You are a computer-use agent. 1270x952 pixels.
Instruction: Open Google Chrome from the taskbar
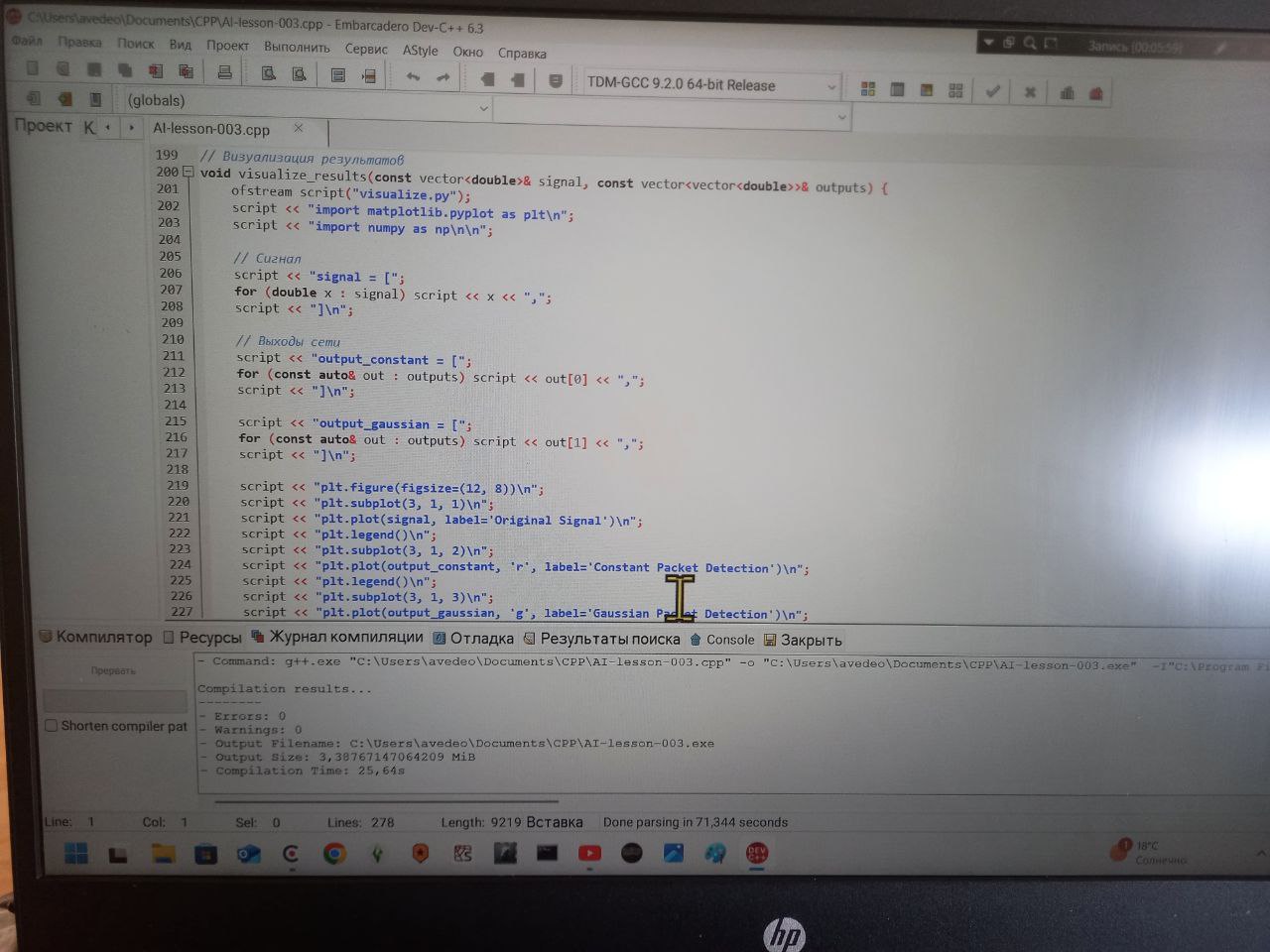pyautogui.click(x=334, y=854)
